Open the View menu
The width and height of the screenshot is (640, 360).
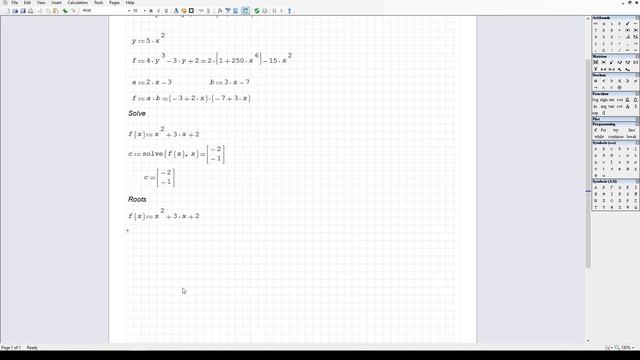click(x=41, y=3)
